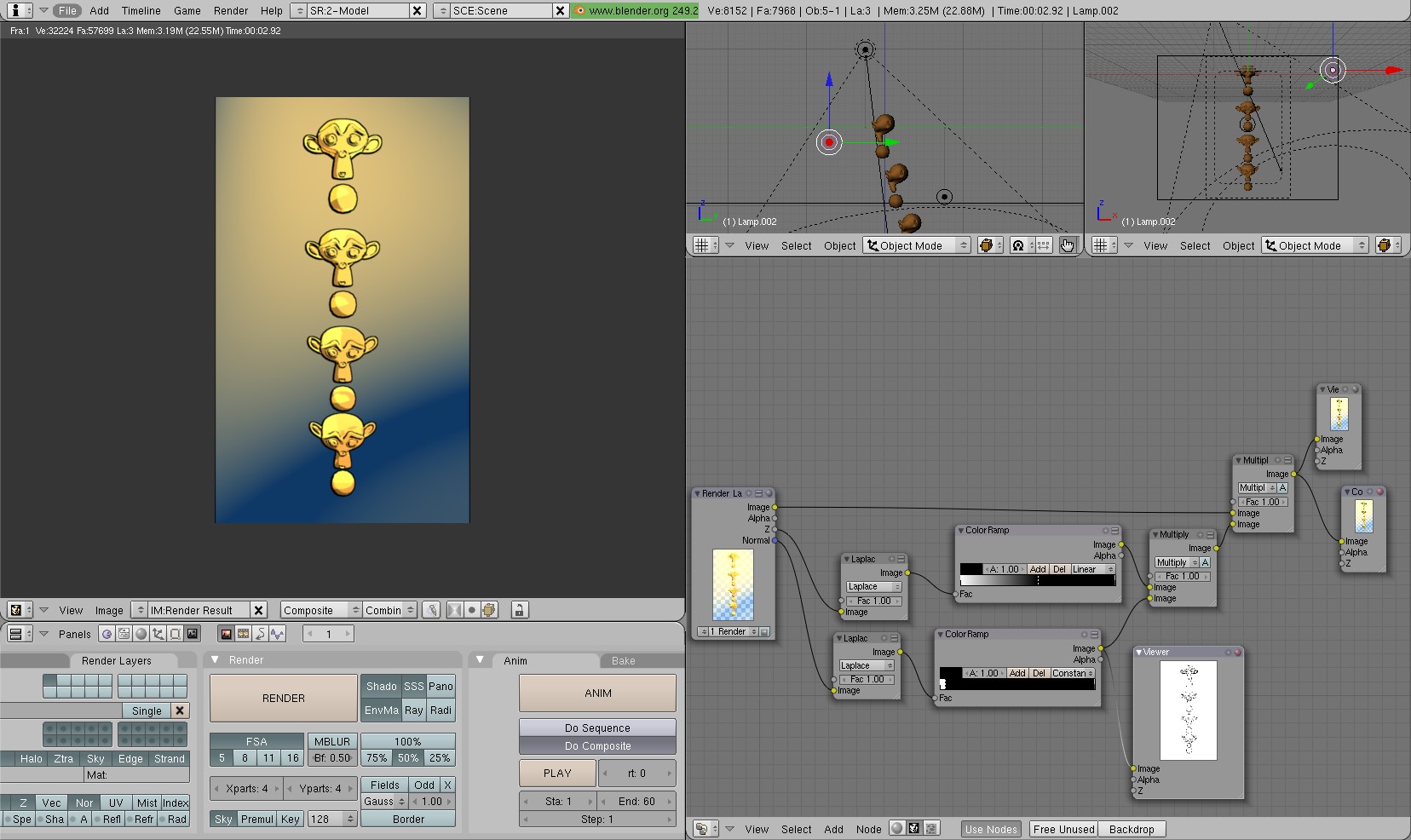Click the hand manipulator icon in left 3D view
Image resolution: width=1411 pixels, height=840 pixels.
pos(1067,245)
